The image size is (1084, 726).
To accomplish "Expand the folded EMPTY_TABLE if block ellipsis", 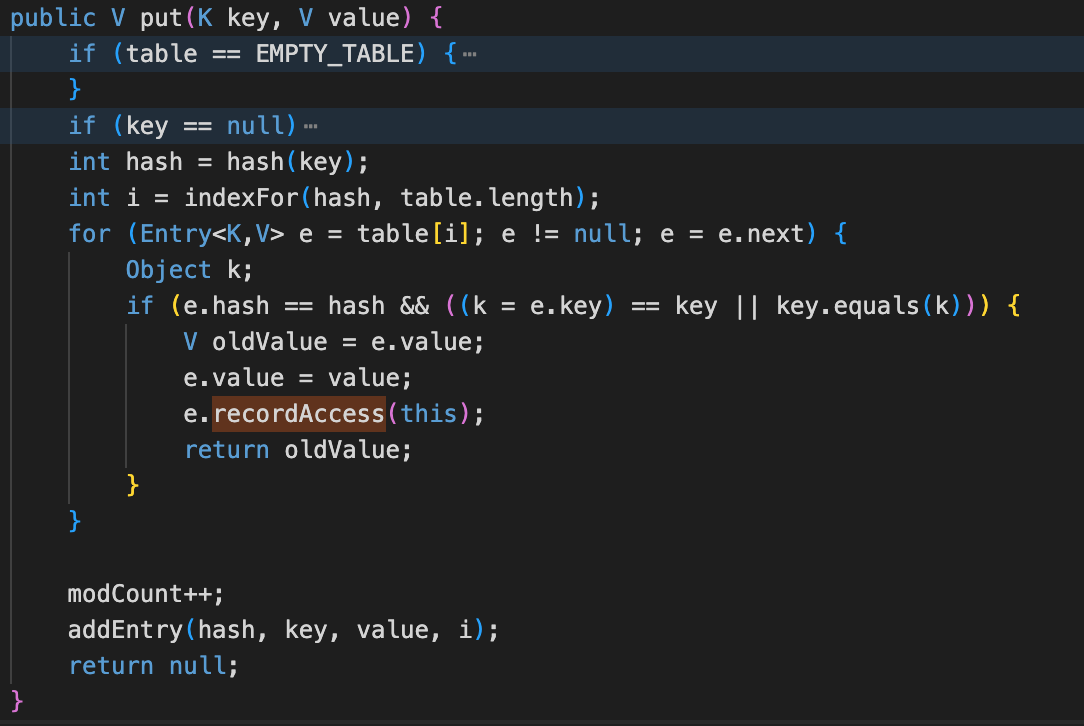I will click(469, 54).
